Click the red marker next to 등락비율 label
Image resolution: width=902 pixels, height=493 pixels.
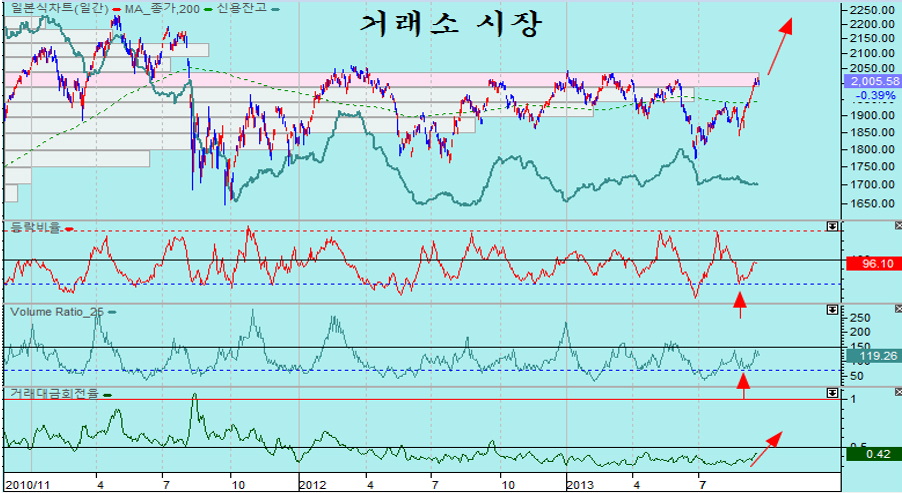tap(69, 229)
